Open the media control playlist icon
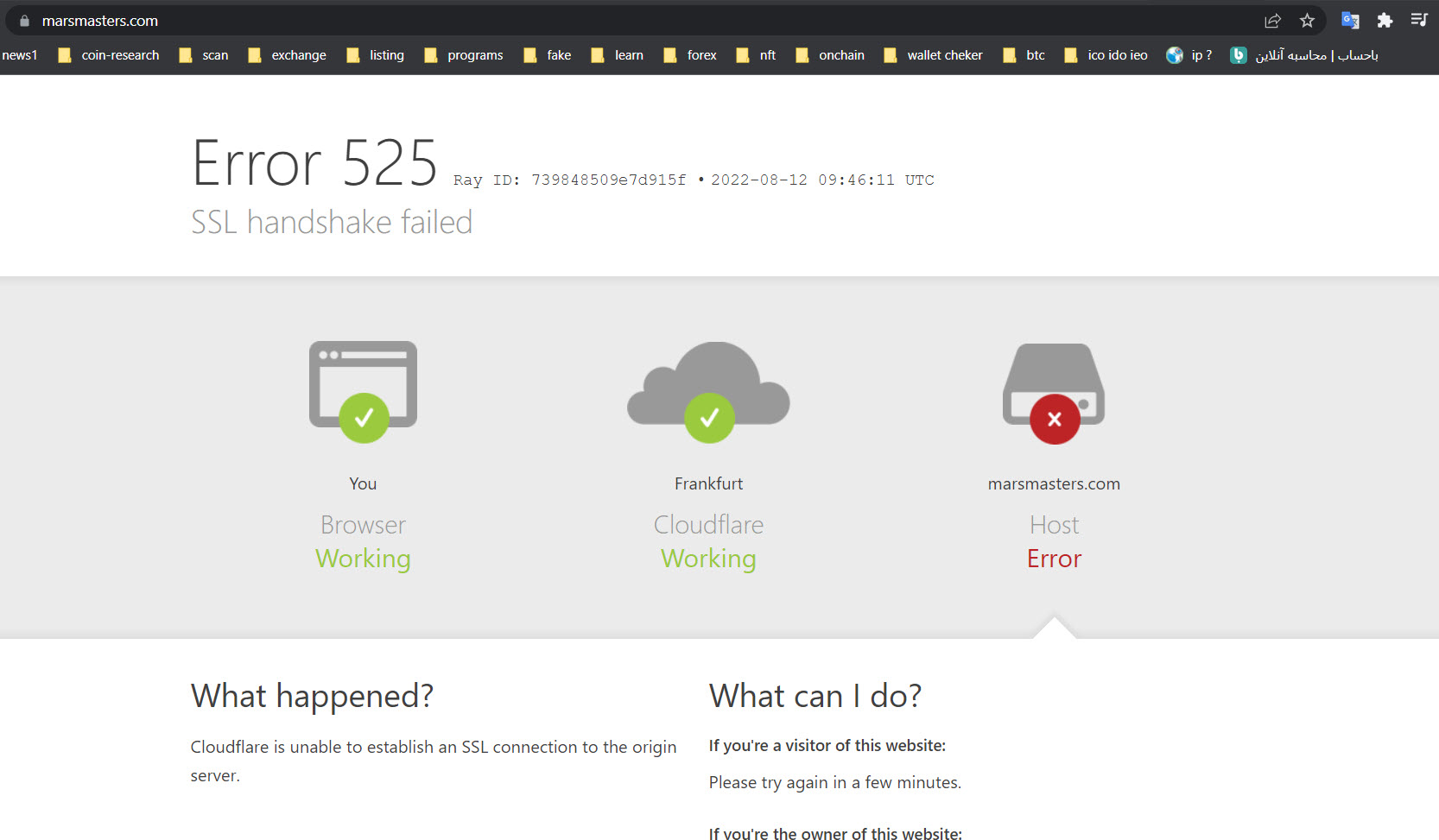The height and width of the screenshot is (840, 1439). [1419, 20]
